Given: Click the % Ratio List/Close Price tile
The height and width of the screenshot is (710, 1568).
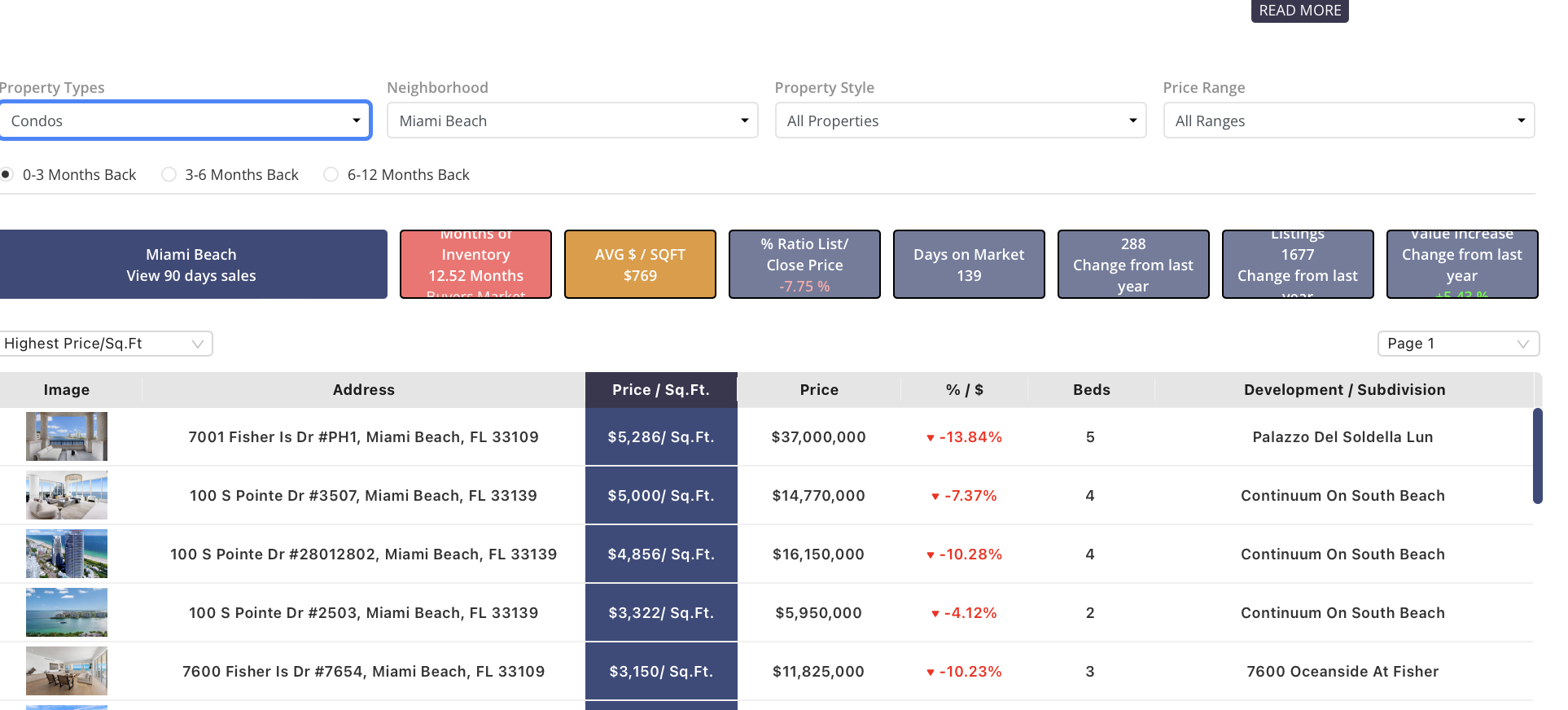Looking at the screenshot, I should point(804,265).
